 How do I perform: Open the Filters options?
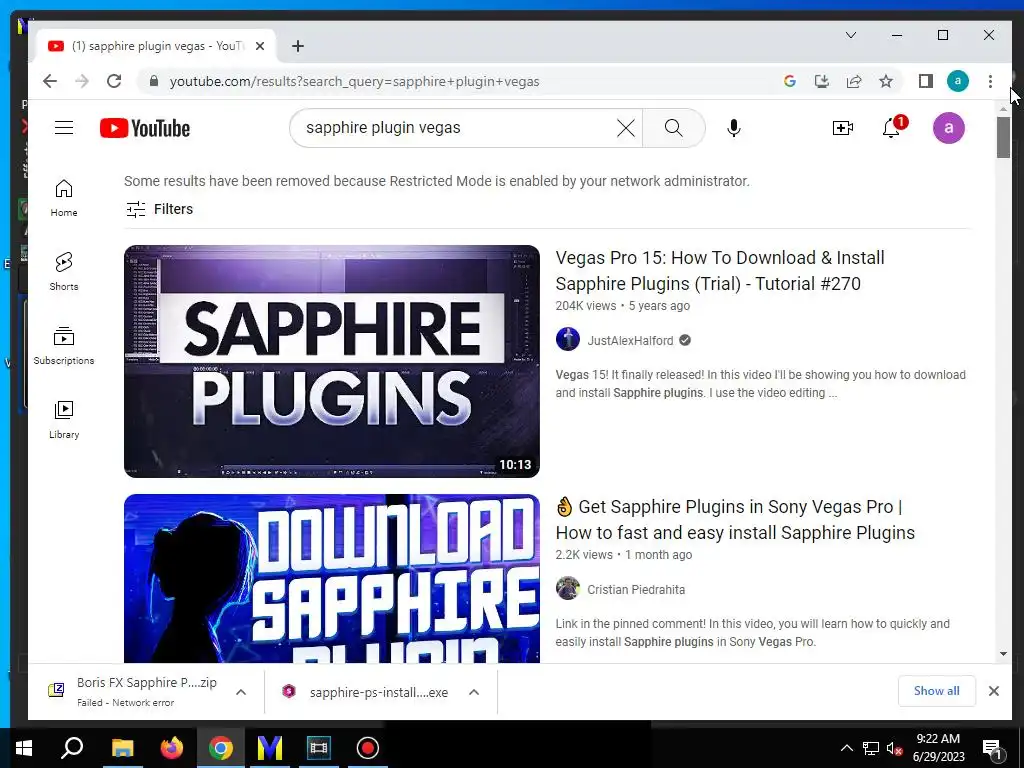click(x=159, y=209)
